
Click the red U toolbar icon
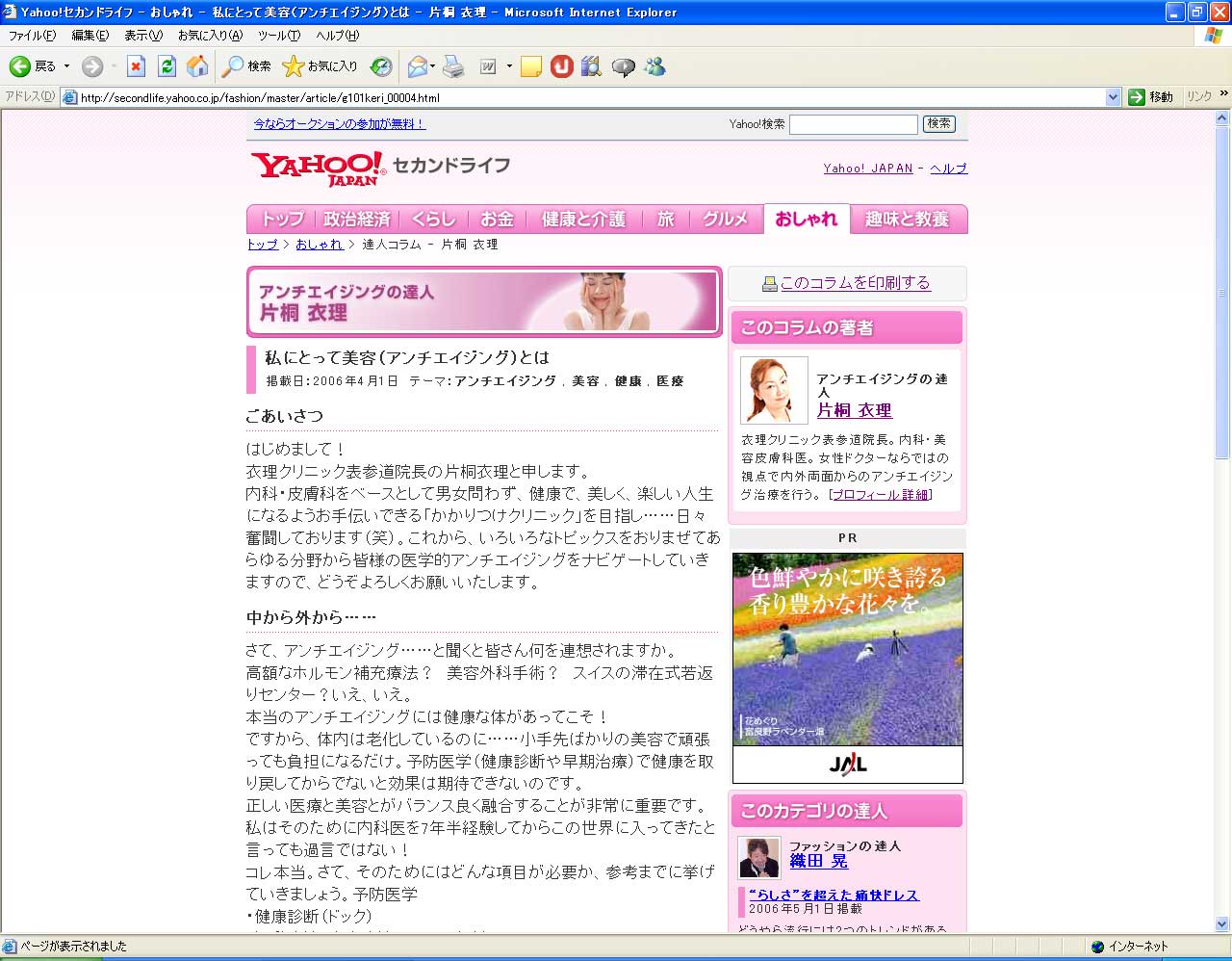pos(562,66)
